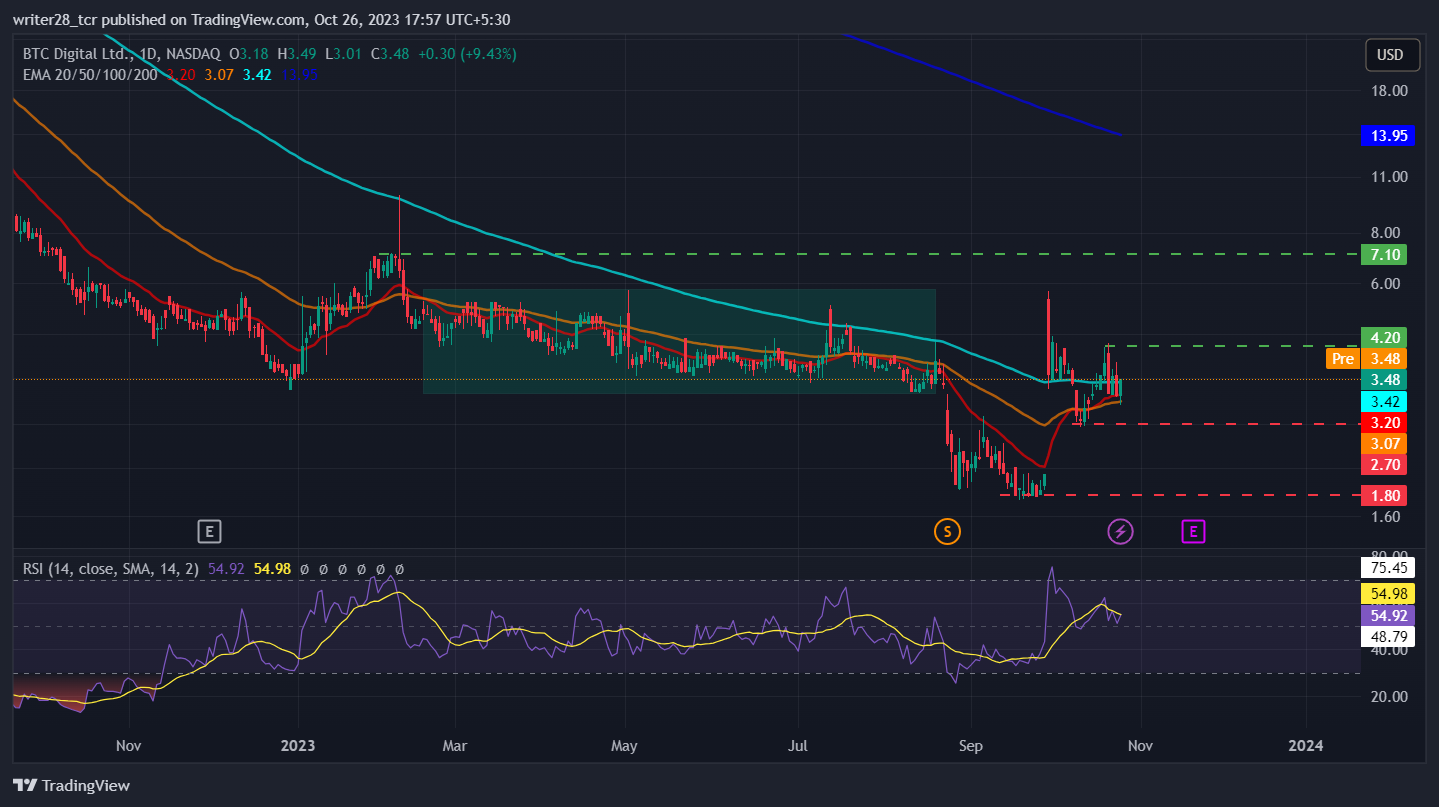Click the Jul label on time axis
Screen dimensions: 1439x807
click(x=799, y=745)
